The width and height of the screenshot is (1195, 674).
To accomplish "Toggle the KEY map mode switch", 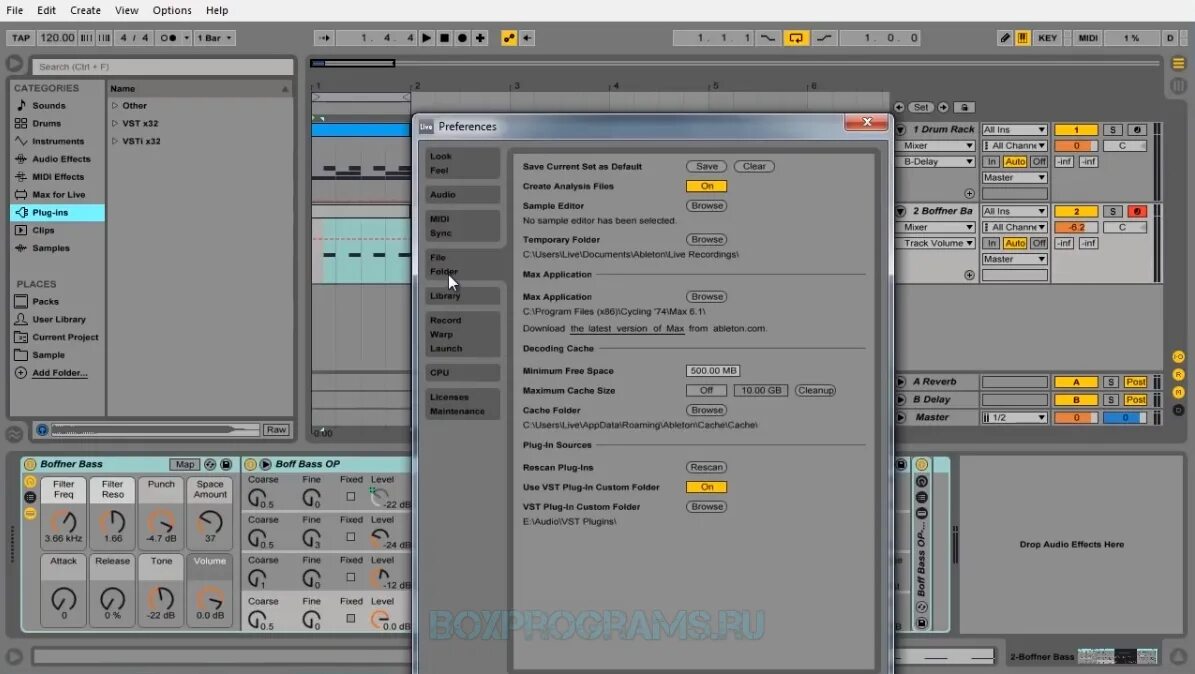I will coord(1047,37).
